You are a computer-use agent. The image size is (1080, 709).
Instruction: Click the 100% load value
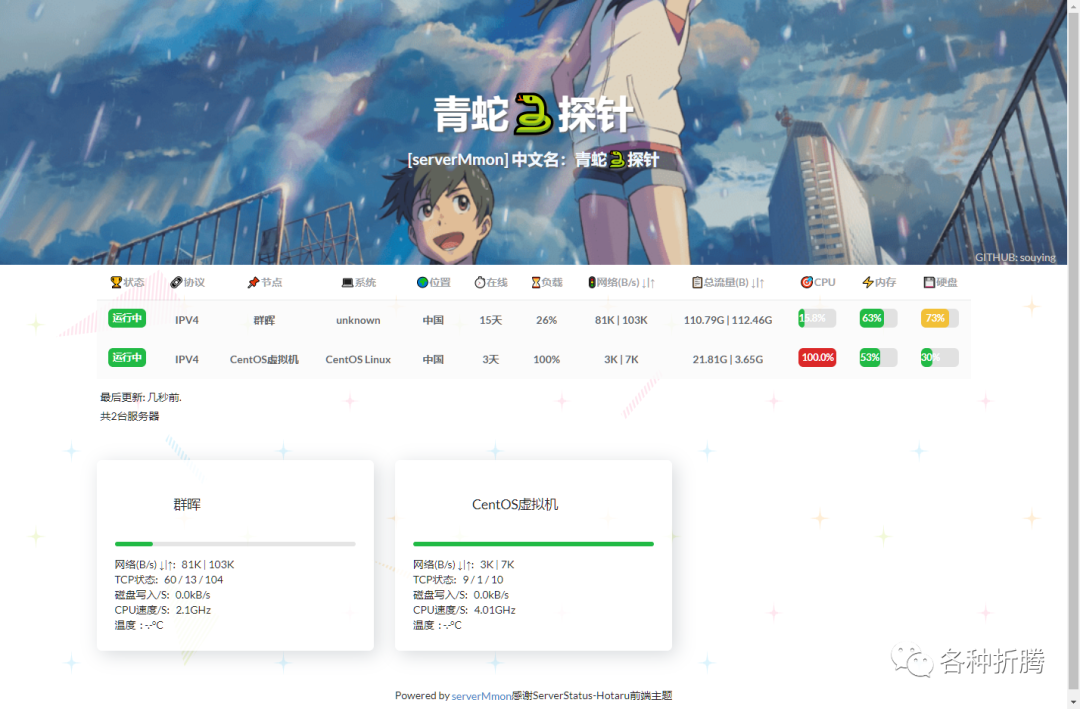tap(546, 360)
